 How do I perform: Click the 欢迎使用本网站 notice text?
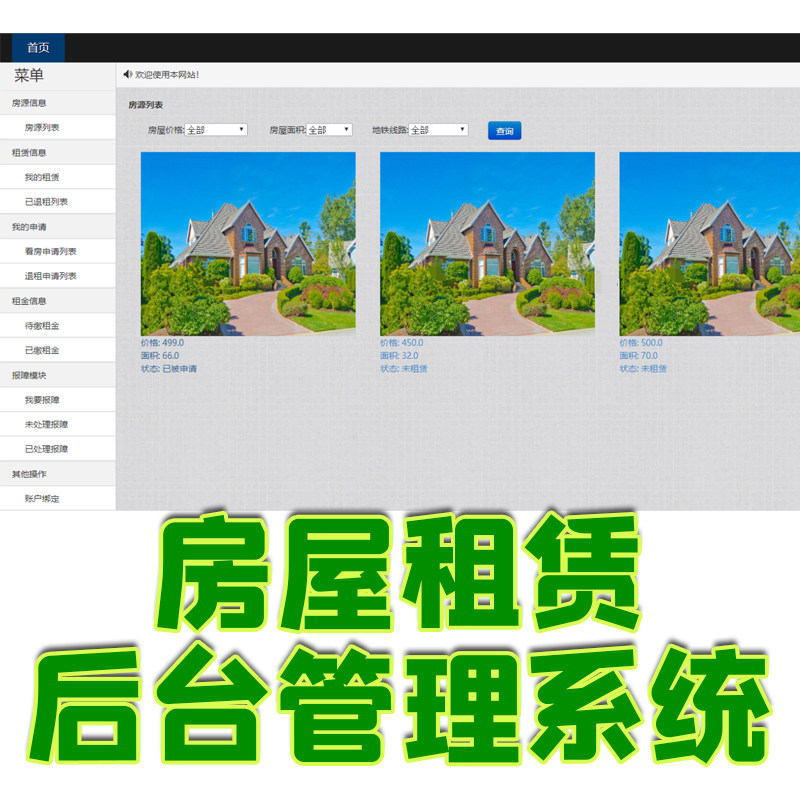pos(167,74)
